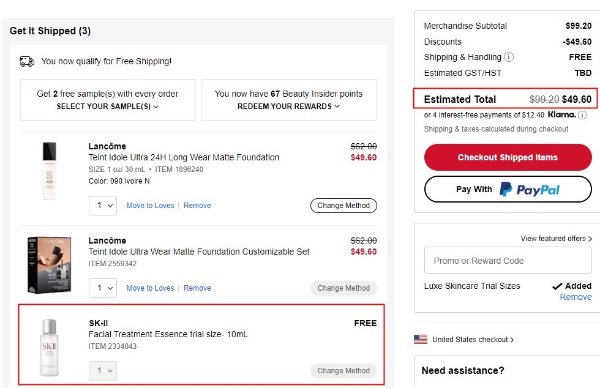600x388 pixels.
Task: Remove the Luxe Skincare Trial Sizes promo
Action: 576,297
